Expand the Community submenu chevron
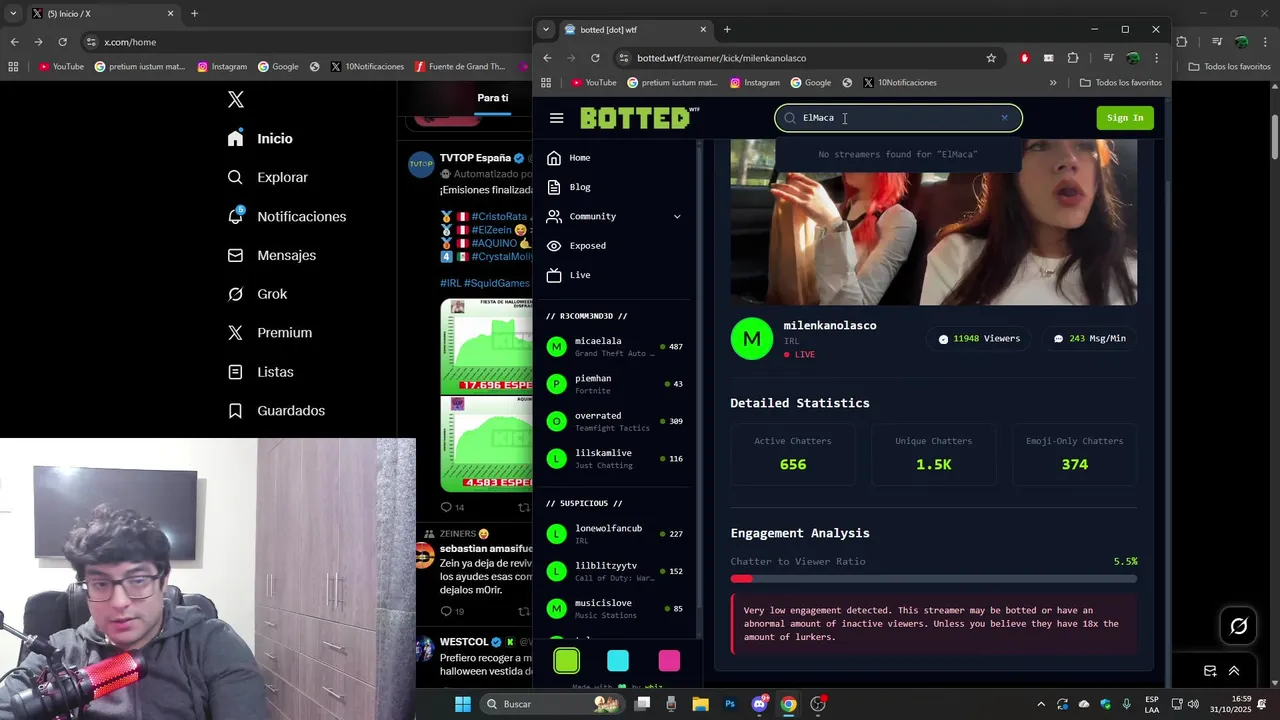The image size is (1280, 720). click(677, 216)
